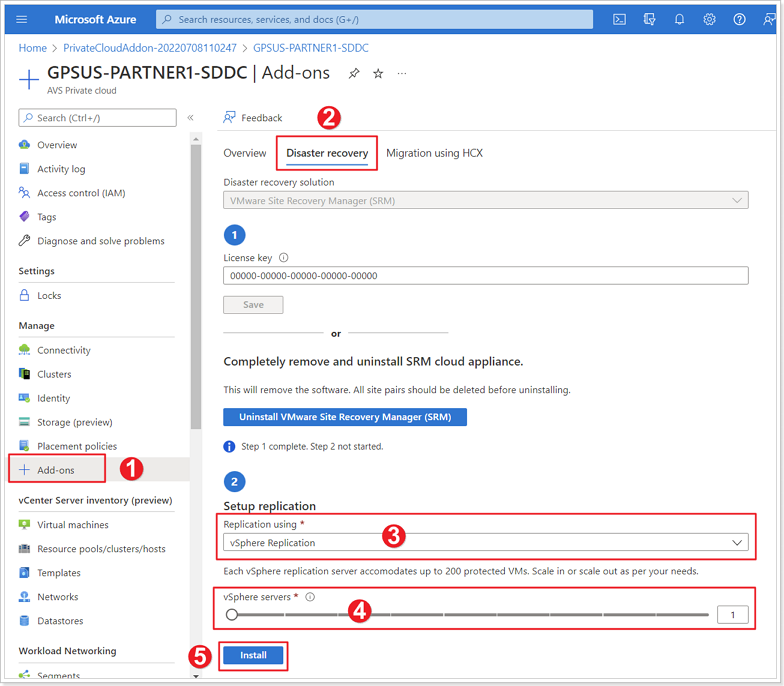This screenshot has height=686, width=784.
Task: Open the Datastores menu item
Action: (x=60, y=620)
